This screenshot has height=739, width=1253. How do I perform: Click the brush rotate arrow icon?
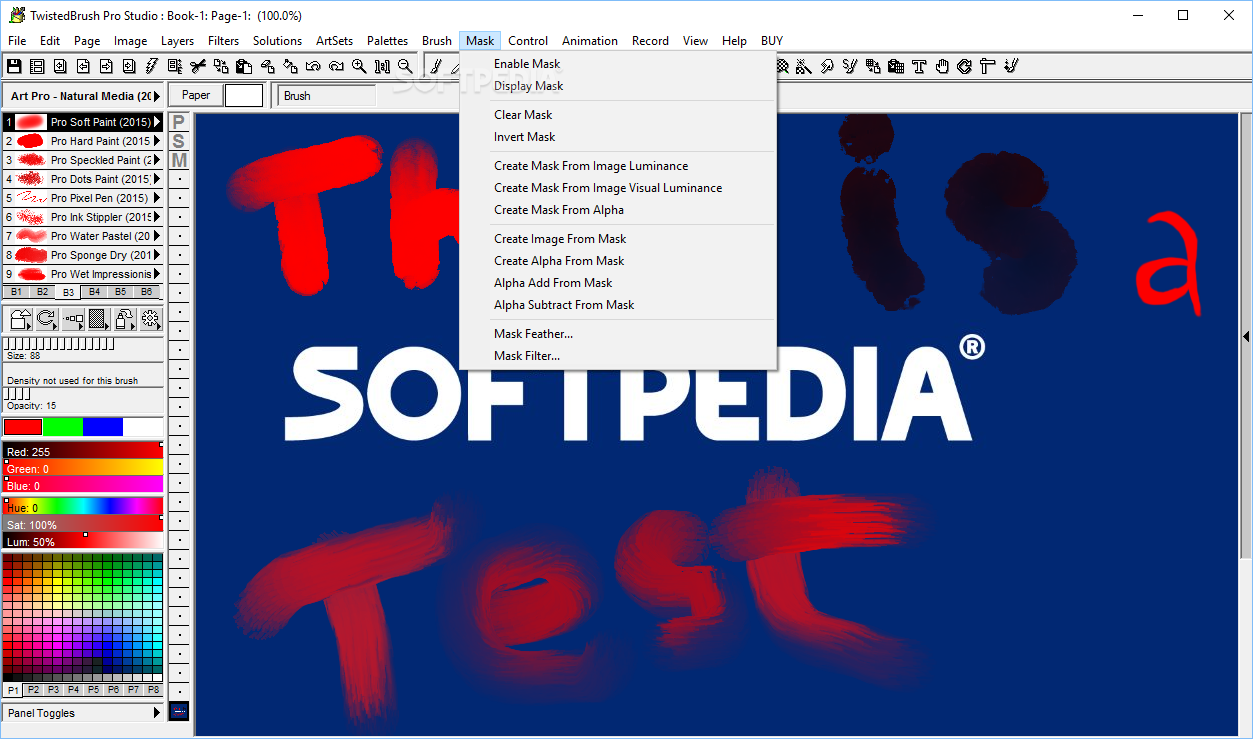tap(46, 319)
